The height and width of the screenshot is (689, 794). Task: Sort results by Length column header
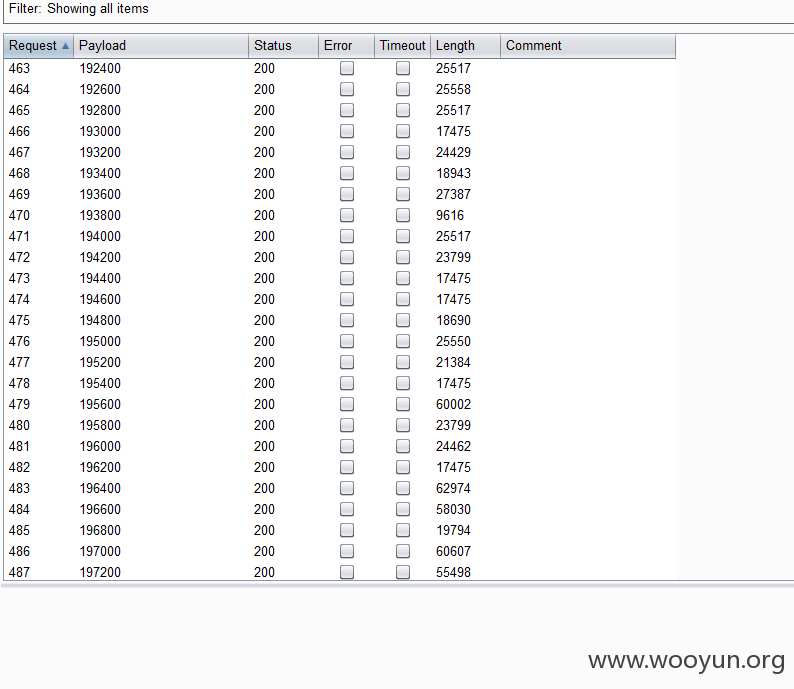[x=465, y=46]
